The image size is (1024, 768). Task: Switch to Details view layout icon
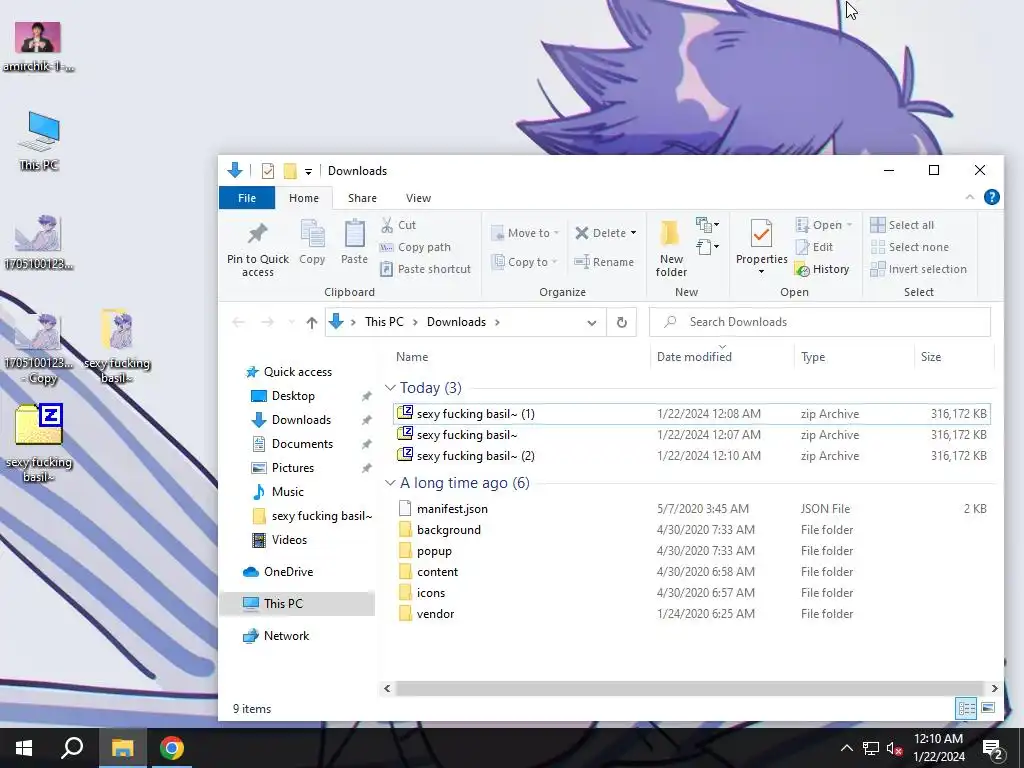966,708
